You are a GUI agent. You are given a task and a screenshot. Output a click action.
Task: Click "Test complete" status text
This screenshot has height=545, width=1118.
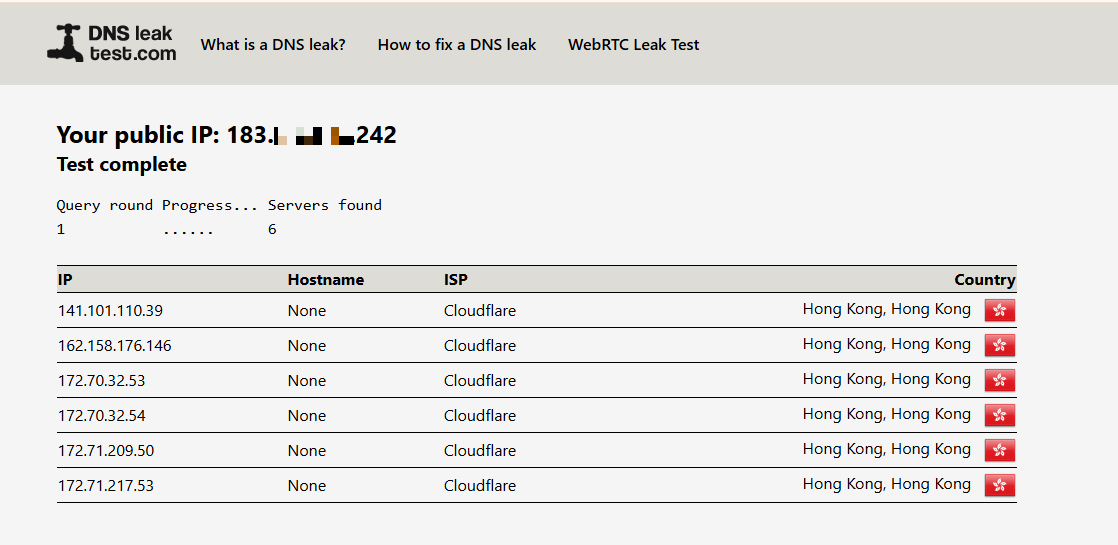(122, 165)
